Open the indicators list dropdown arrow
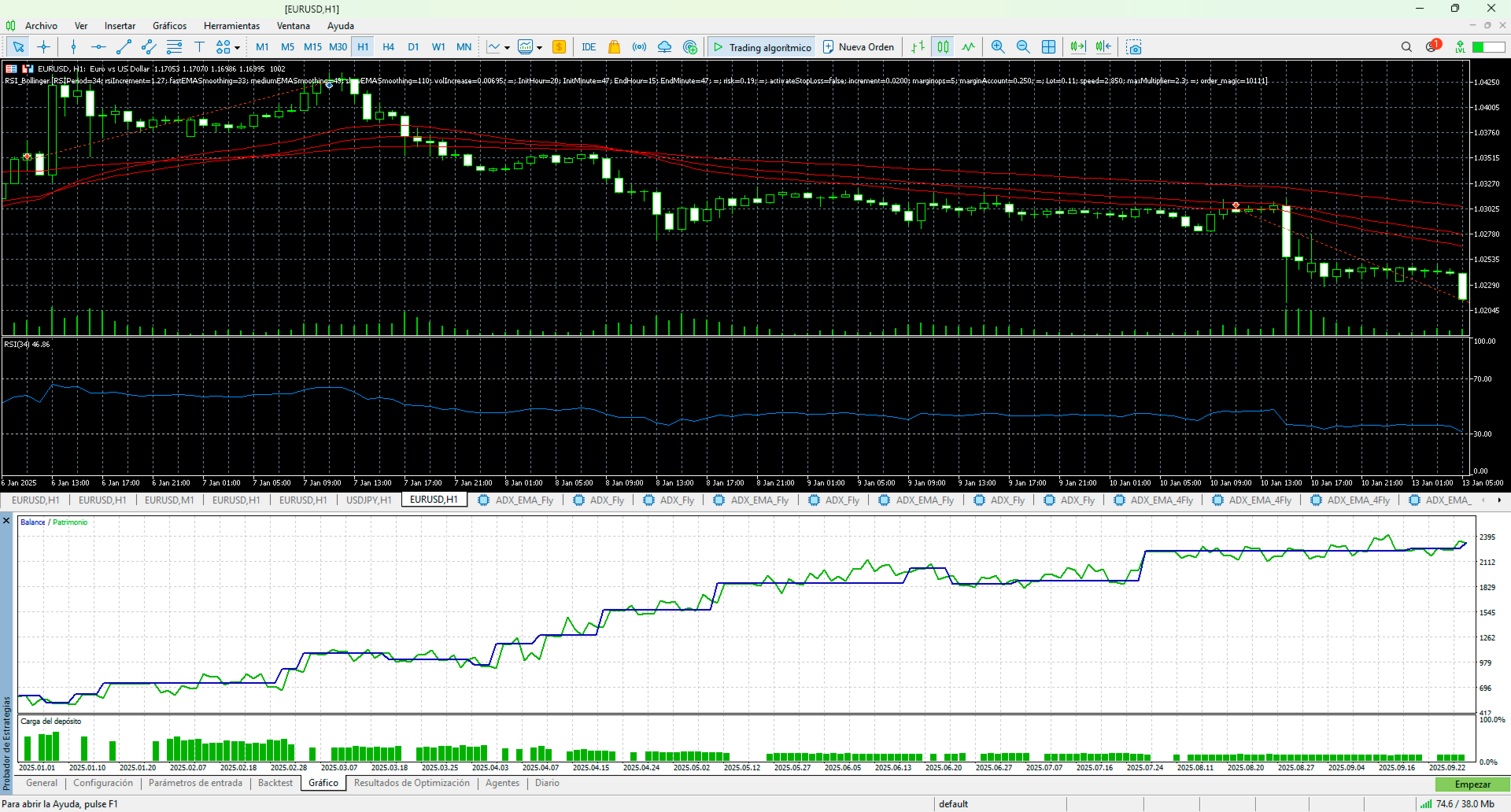This screenshot has width=1511, height=812. pos(540,48)
